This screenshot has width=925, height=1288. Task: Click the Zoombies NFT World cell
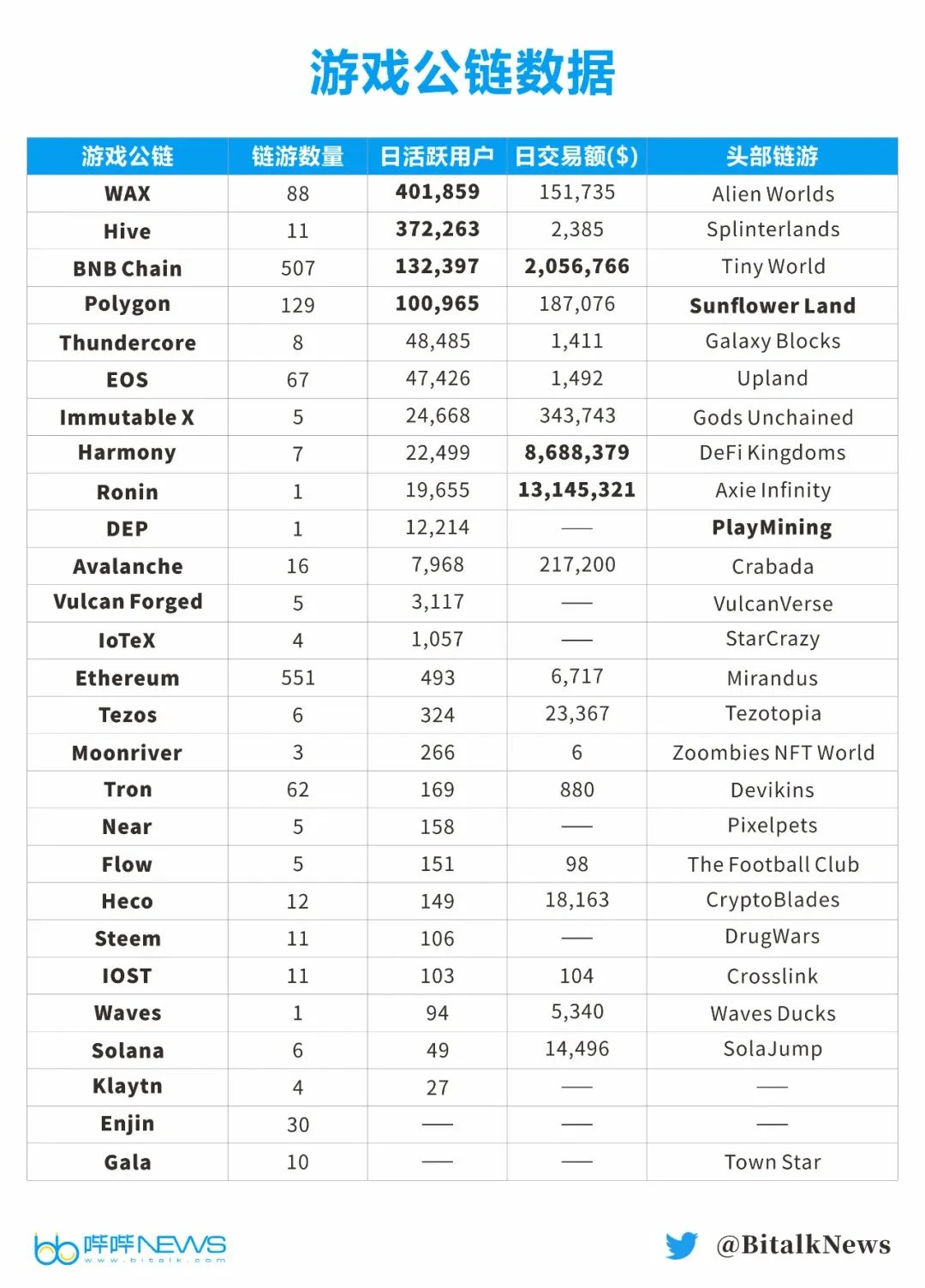773,753
